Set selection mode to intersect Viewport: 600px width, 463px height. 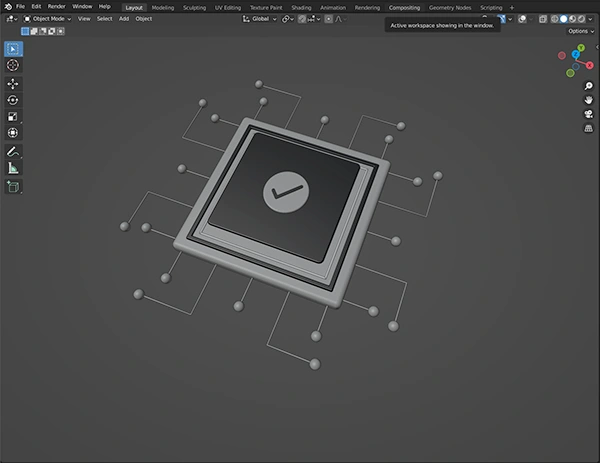[60, 31]
